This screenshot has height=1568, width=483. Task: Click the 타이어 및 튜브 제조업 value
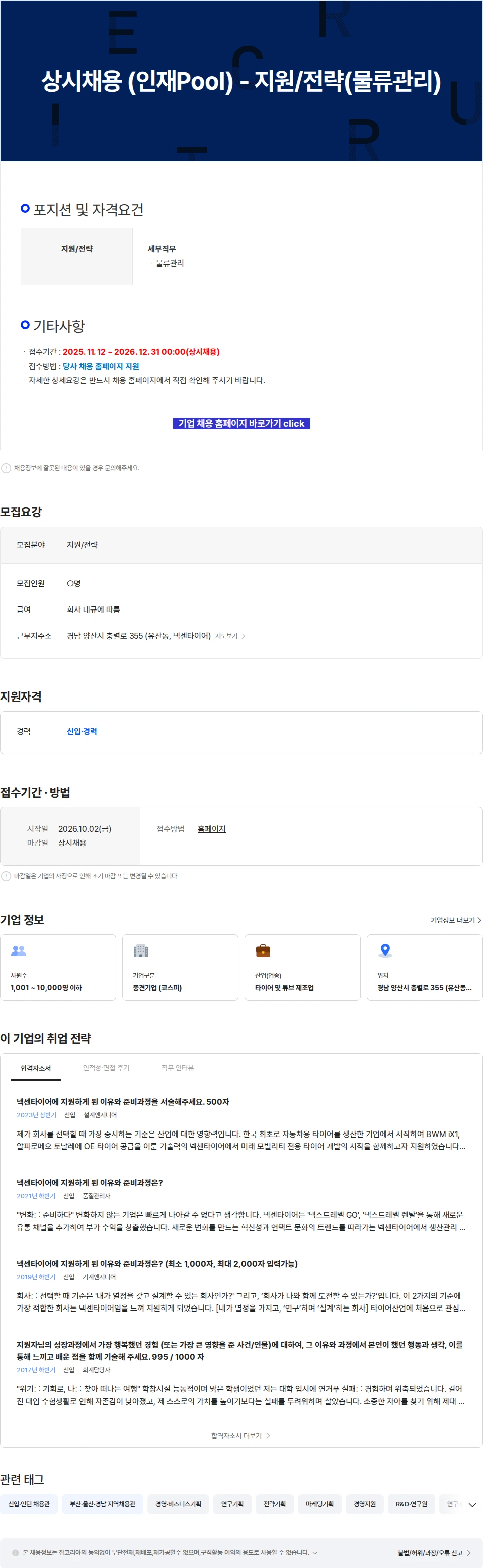(x=284, y=987)
